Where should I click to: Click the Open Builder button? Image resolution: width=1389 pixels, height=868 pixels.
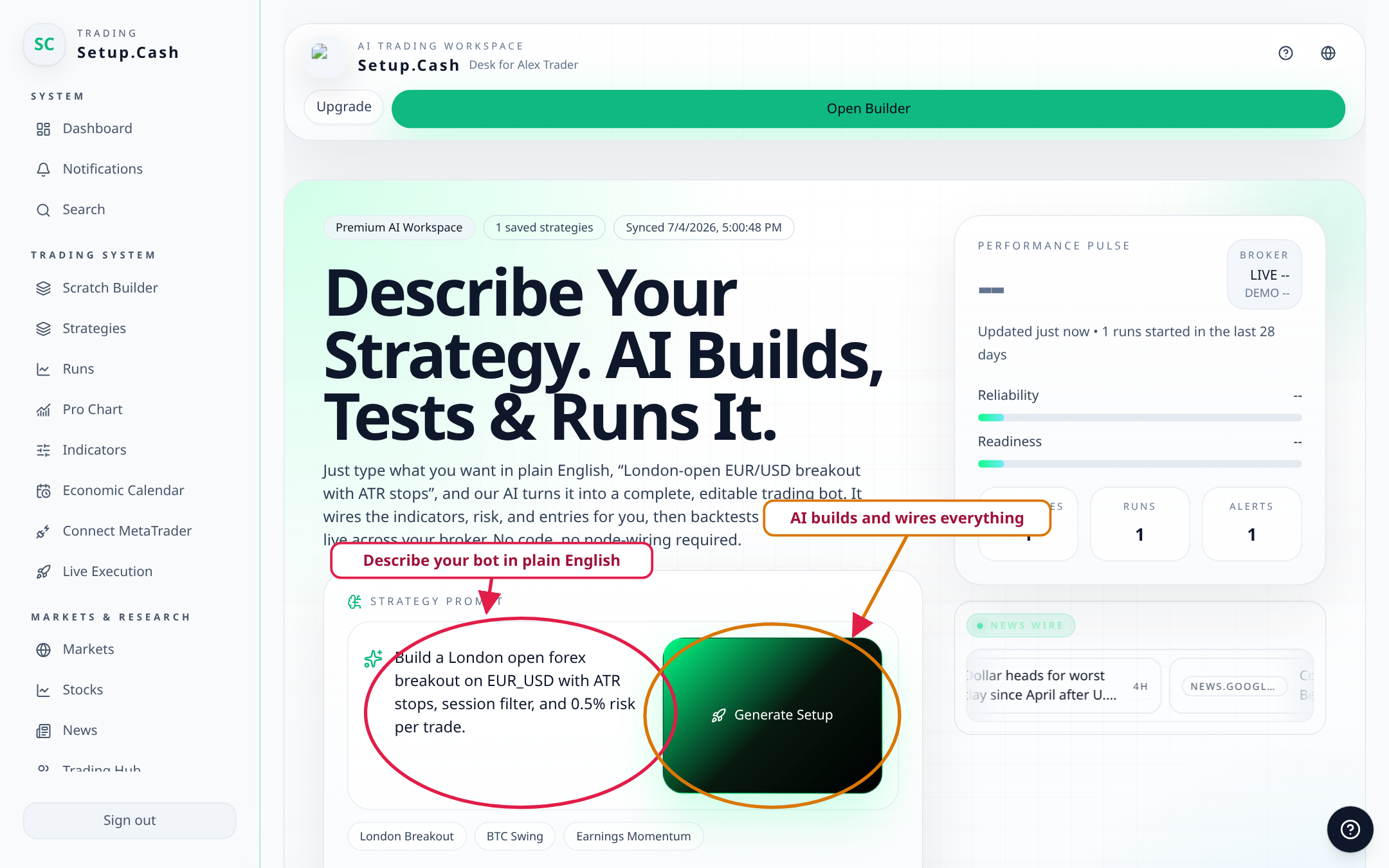[868, 109]
